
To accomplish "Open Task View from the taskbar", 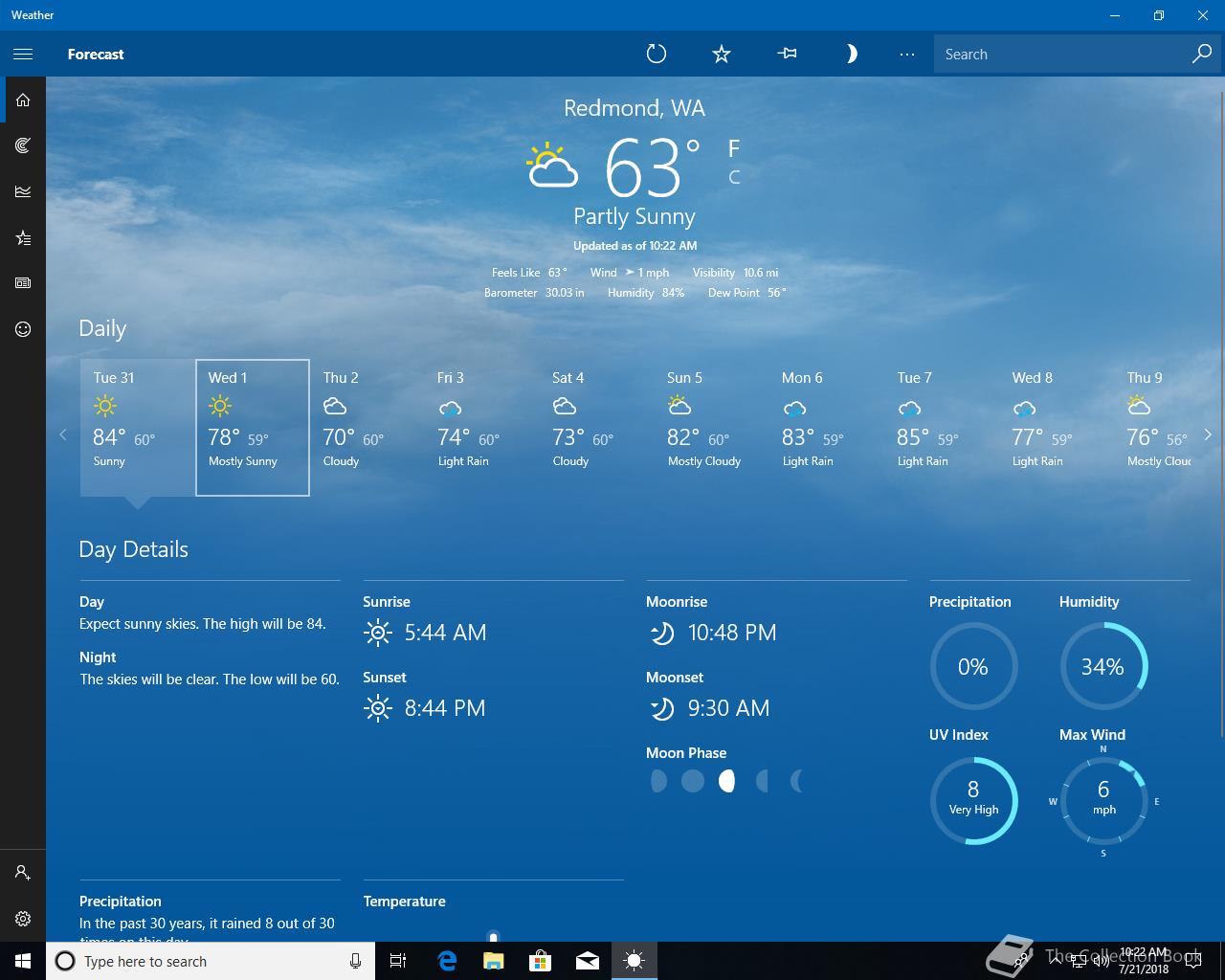I will coord(398,961).
